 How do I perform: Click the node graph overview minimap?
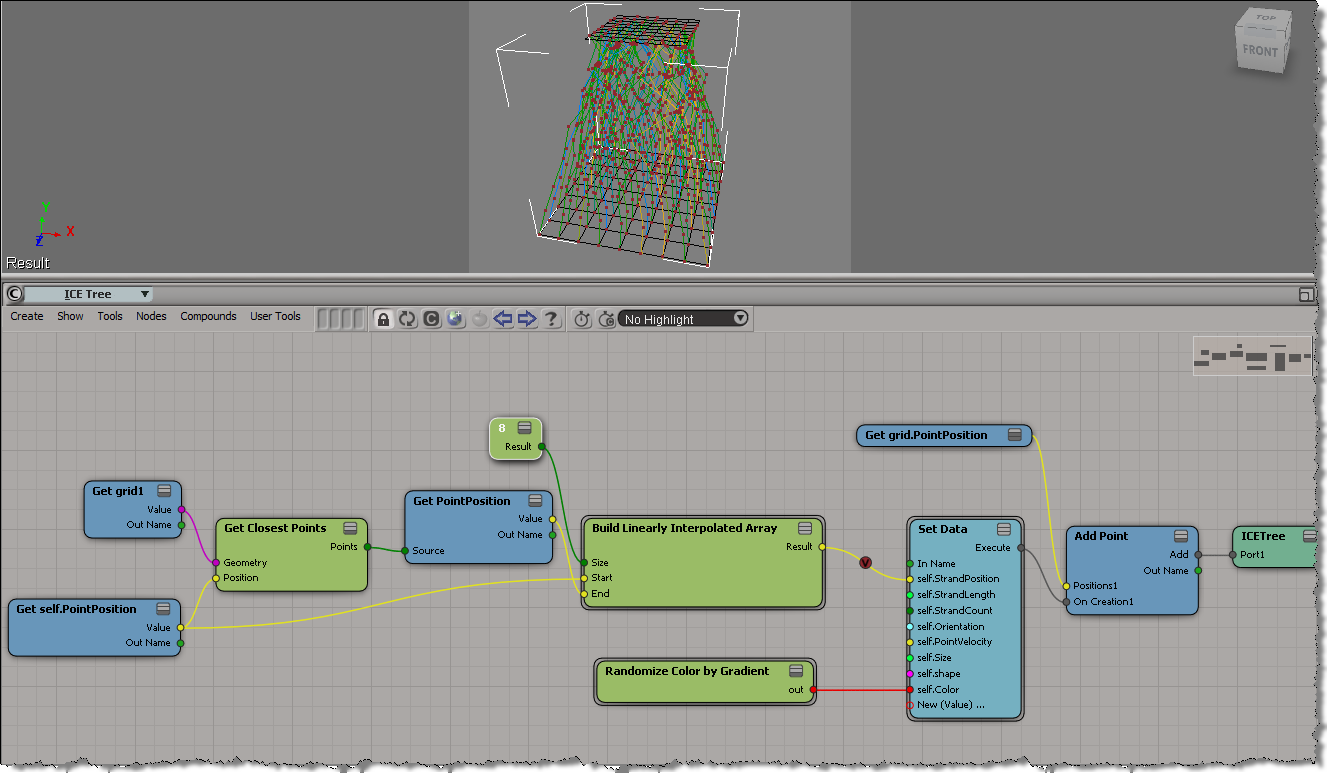click(1251, 356)
